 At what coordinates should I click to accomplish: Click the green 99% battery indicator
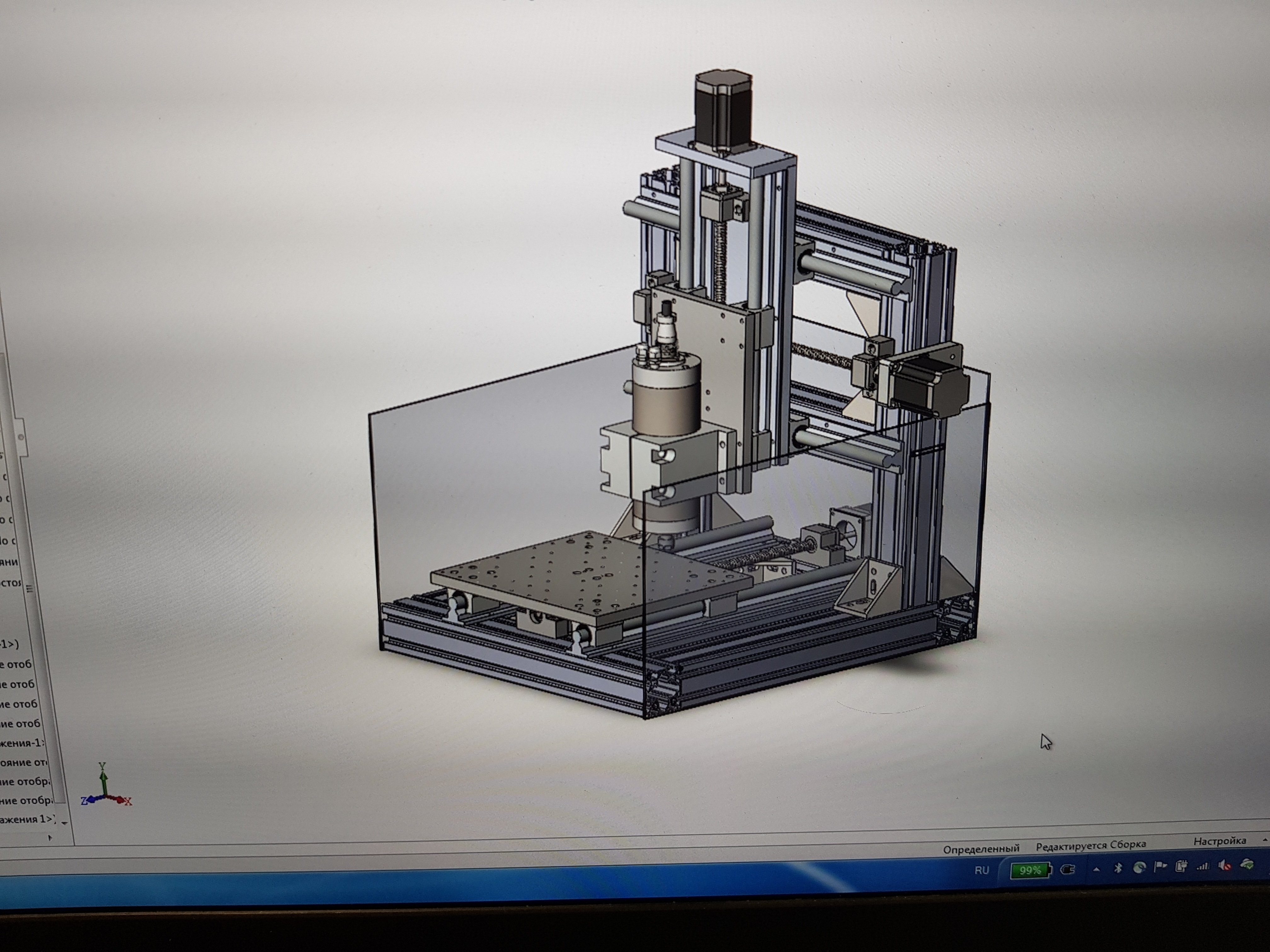click(x=1030, y=870)
